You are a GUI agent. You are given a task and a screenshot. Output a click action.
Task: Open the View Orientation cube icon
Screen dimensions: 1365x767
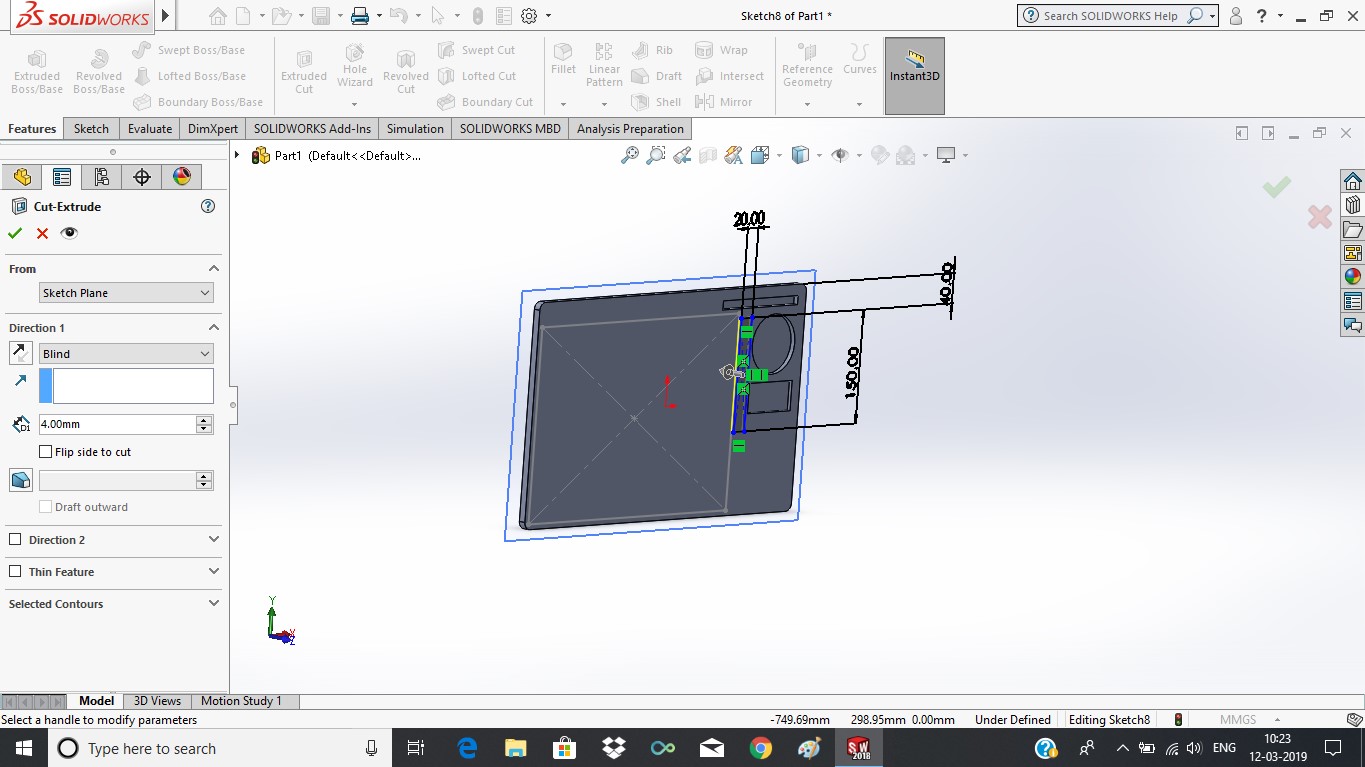tap(760, 155)
